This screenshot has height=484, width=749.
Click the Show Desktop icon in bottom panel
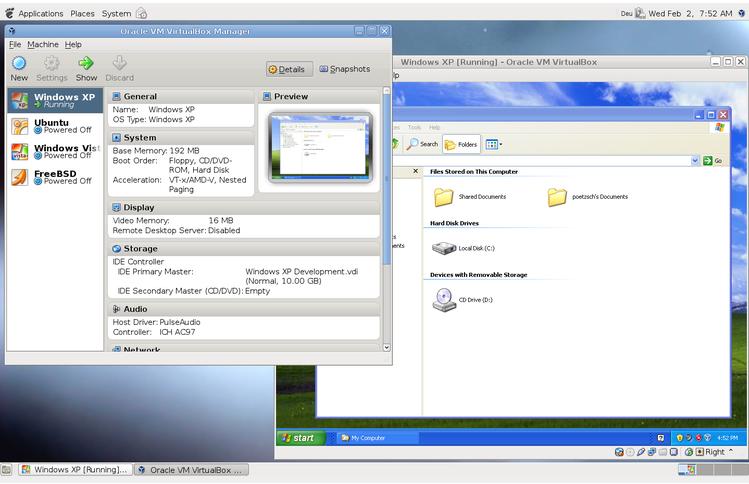(6, 470)
